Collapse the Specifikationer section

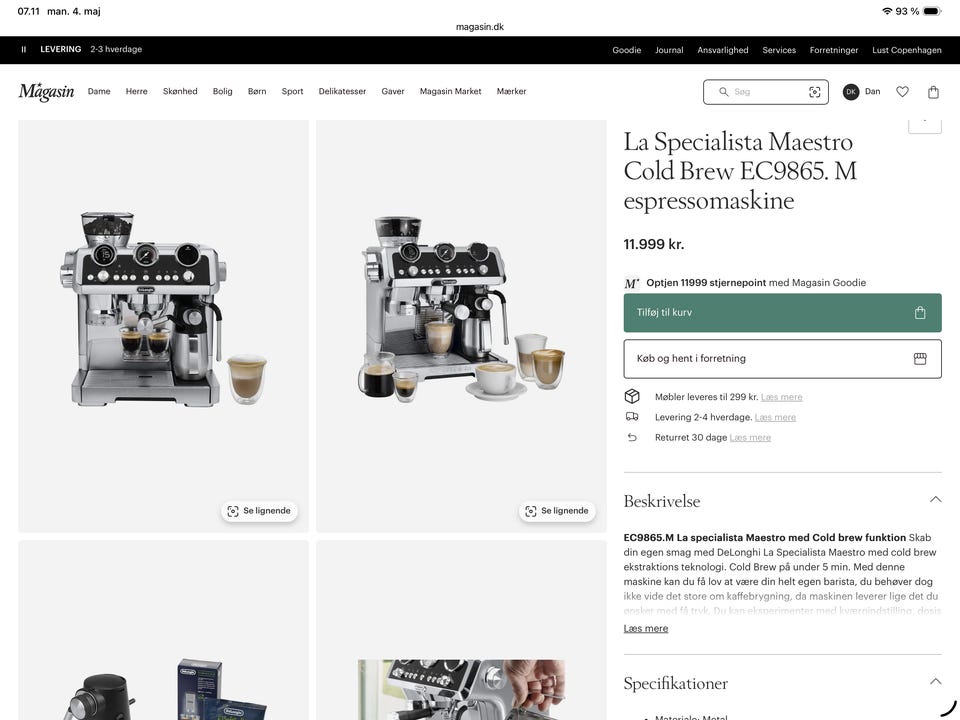(x=935, y=681)
